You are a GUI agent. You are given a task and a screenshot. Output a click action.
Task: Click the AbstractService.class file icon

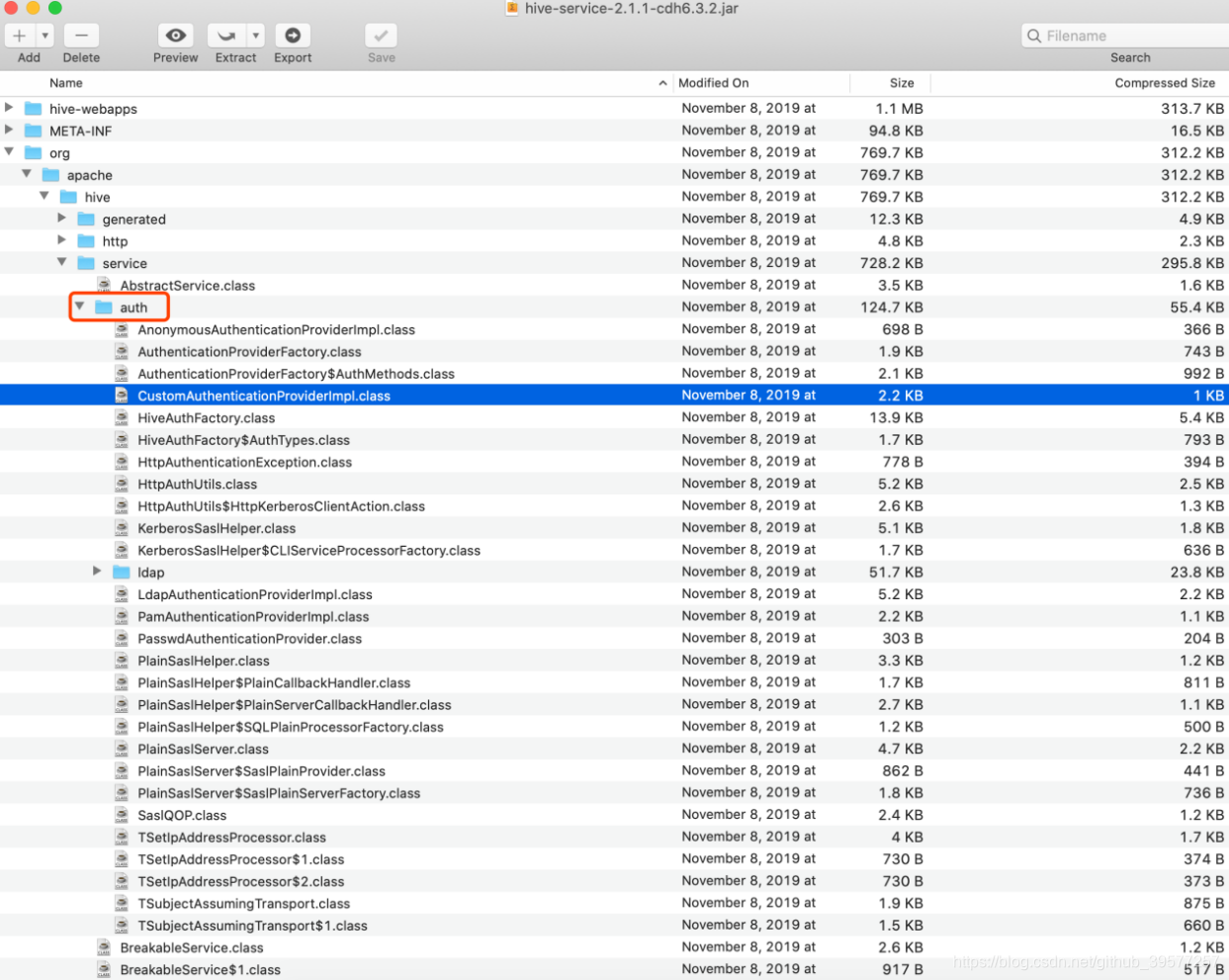pyautogui.click(x=104, y=285)
